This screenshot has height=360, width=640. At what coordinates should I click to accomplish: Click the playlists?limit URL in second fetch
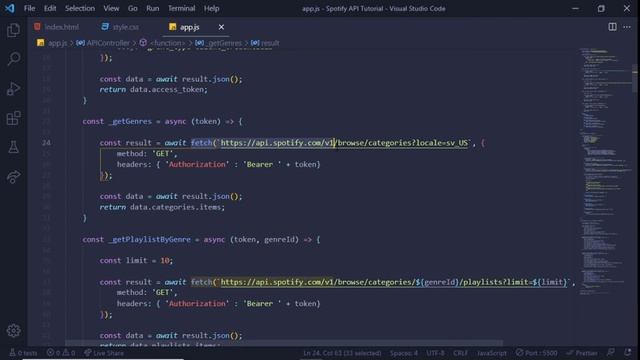pyautogui.click(x=394, y=282)
